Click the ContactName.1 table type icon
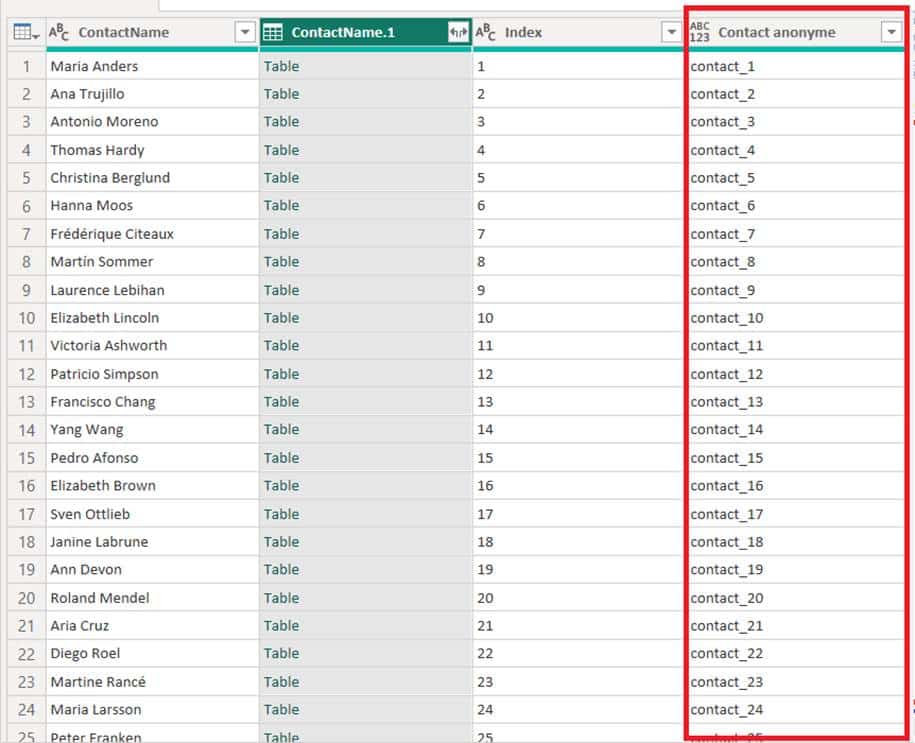The image size is (915, 743). [x=272, y=33]
